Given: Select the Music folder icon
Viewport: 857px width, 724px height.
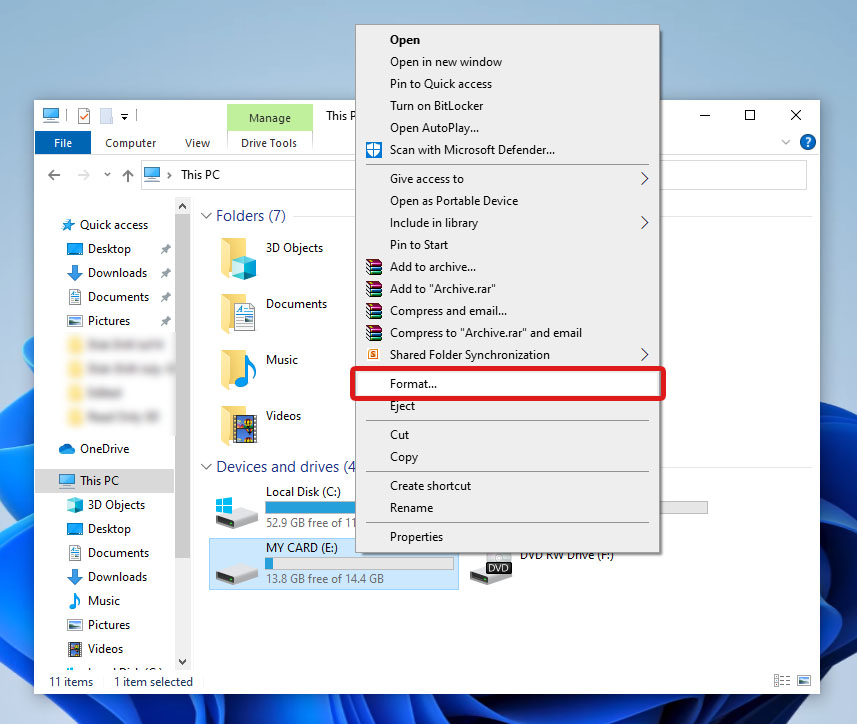Looking at the screenshot, I should pyautogui.click(x=236, y=370).
